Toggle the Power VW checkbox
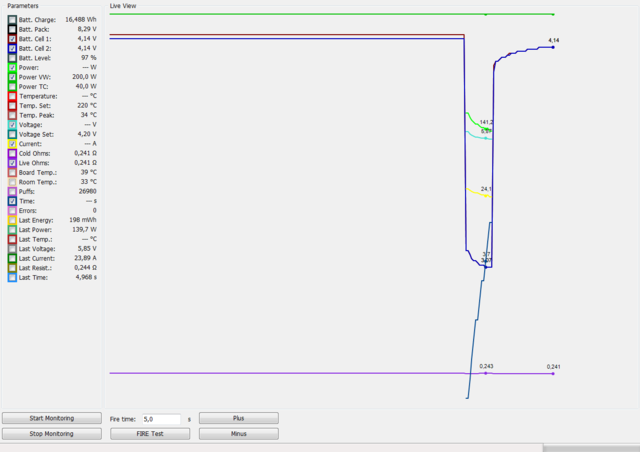Screen dimensions: 640x452 pyautogui.click(x=11, y=77)
